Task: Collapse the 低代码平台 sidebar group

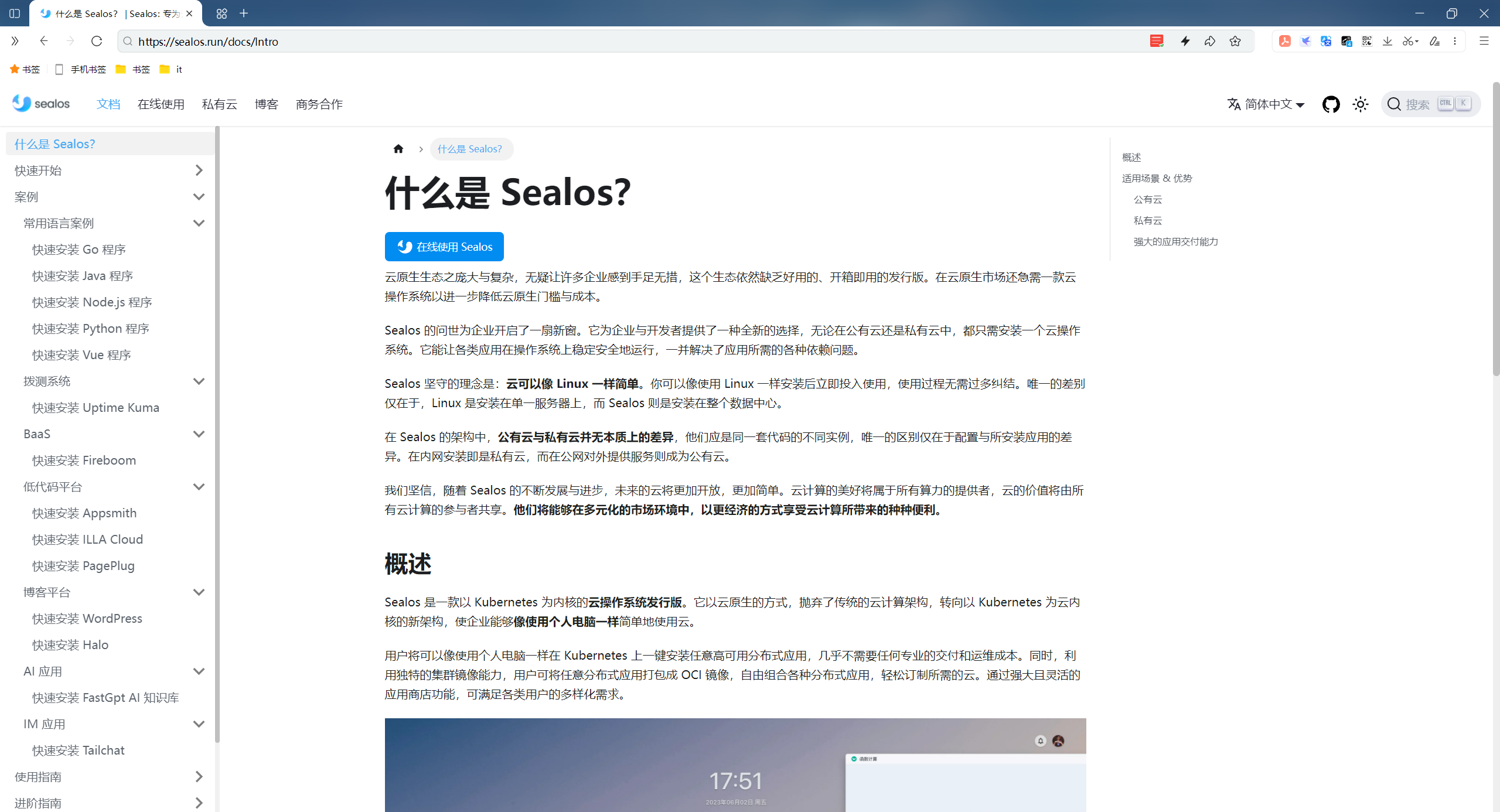Action: [114, 487]
